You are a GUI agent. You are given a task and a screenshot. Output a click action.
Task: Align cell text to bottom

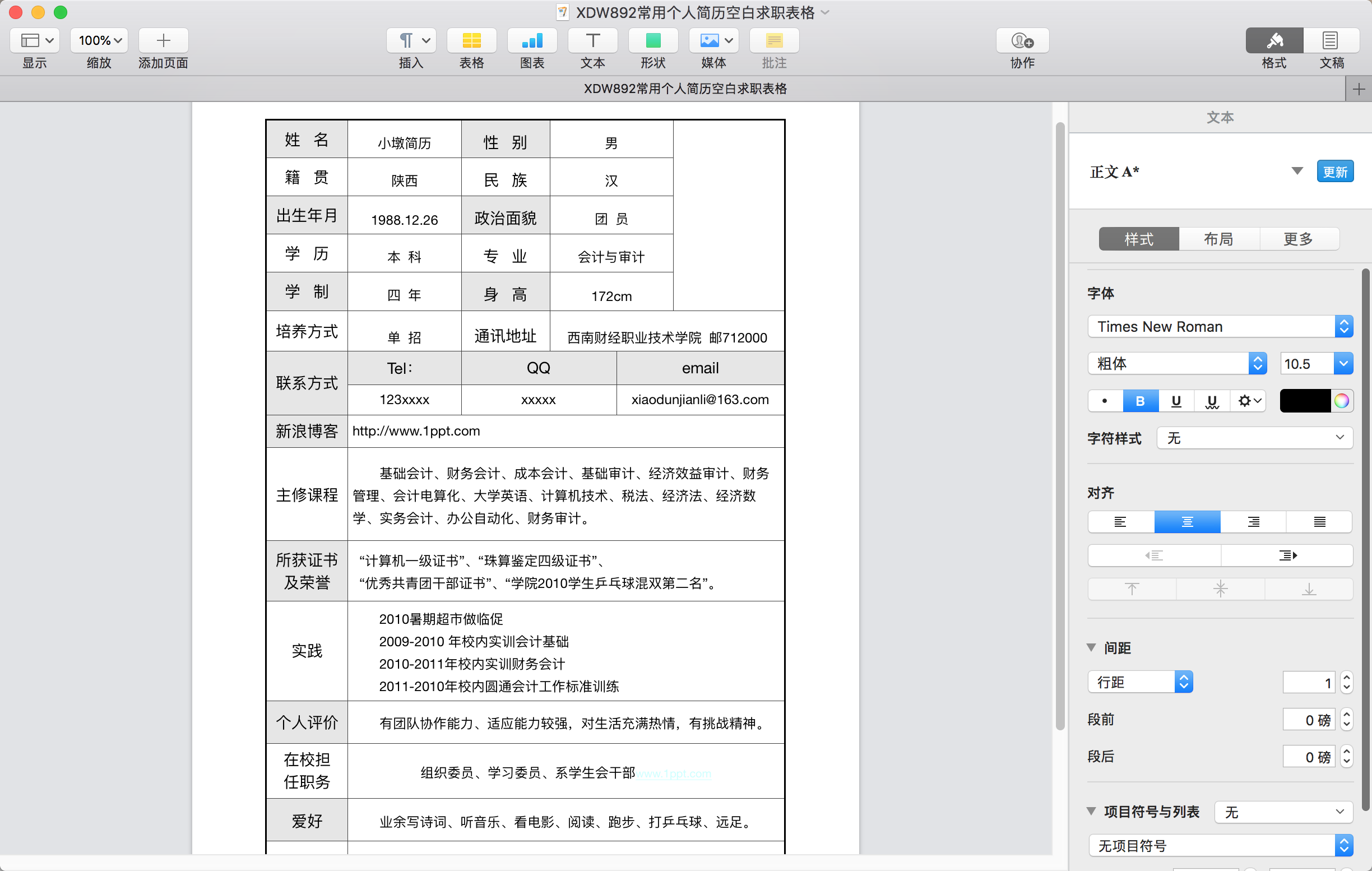pos(1309,589)
